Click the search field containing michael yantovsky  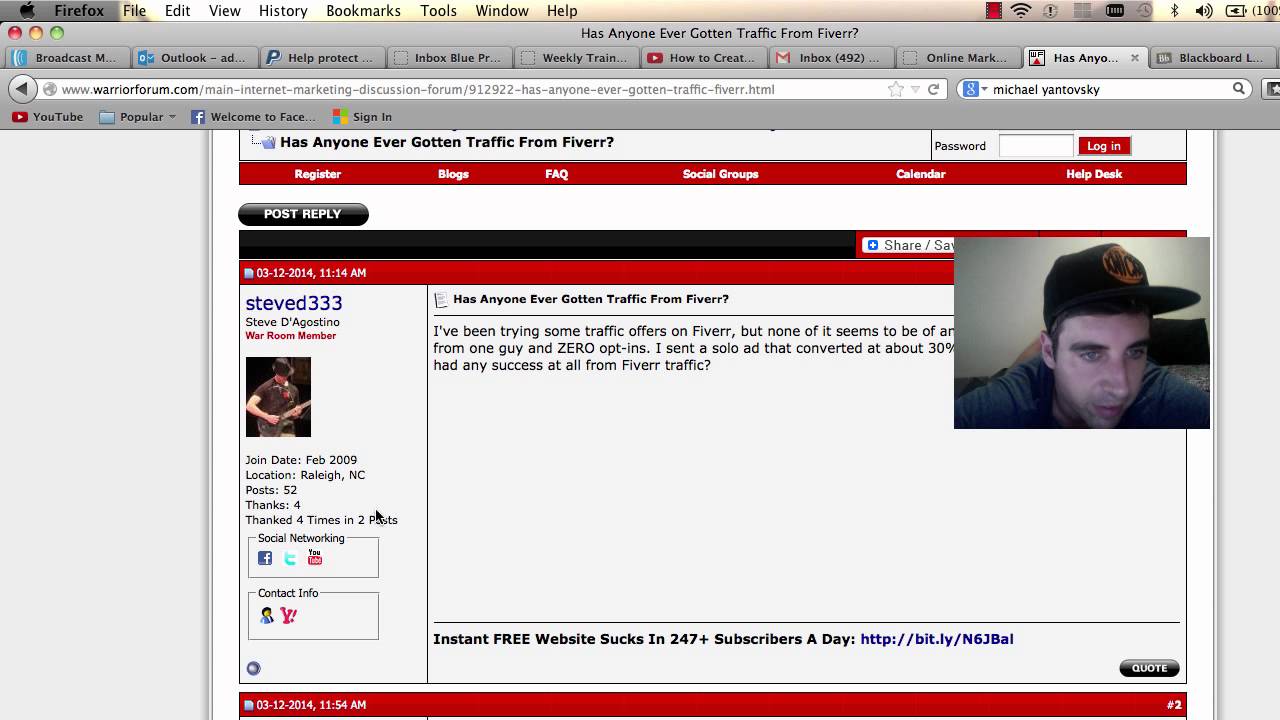coord(1107,89)
